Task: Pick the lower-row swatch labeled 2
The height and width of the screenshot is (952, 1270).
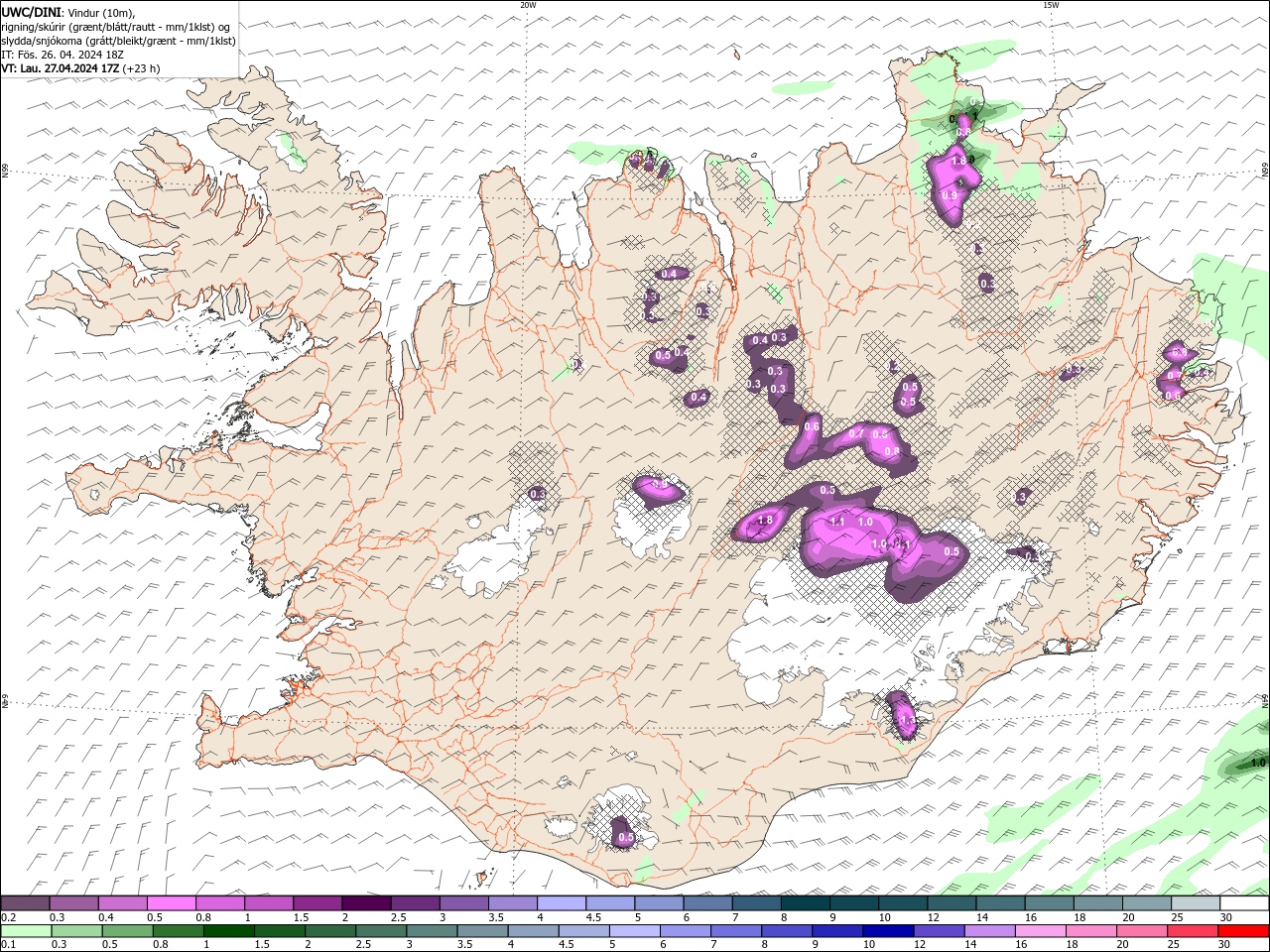Action: pyautogui.click(x=330, y=931)
